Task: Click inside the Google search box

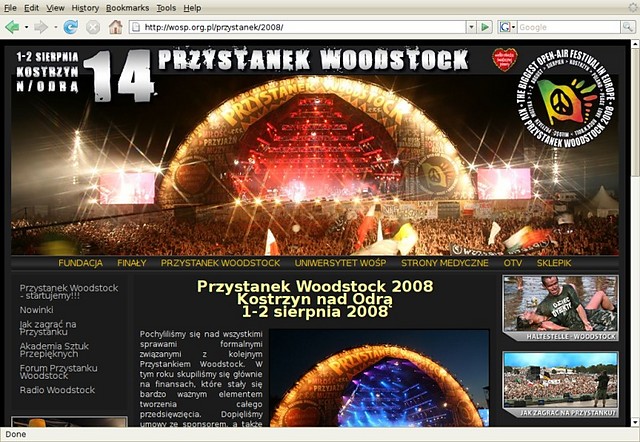Action: click(569, 27)
